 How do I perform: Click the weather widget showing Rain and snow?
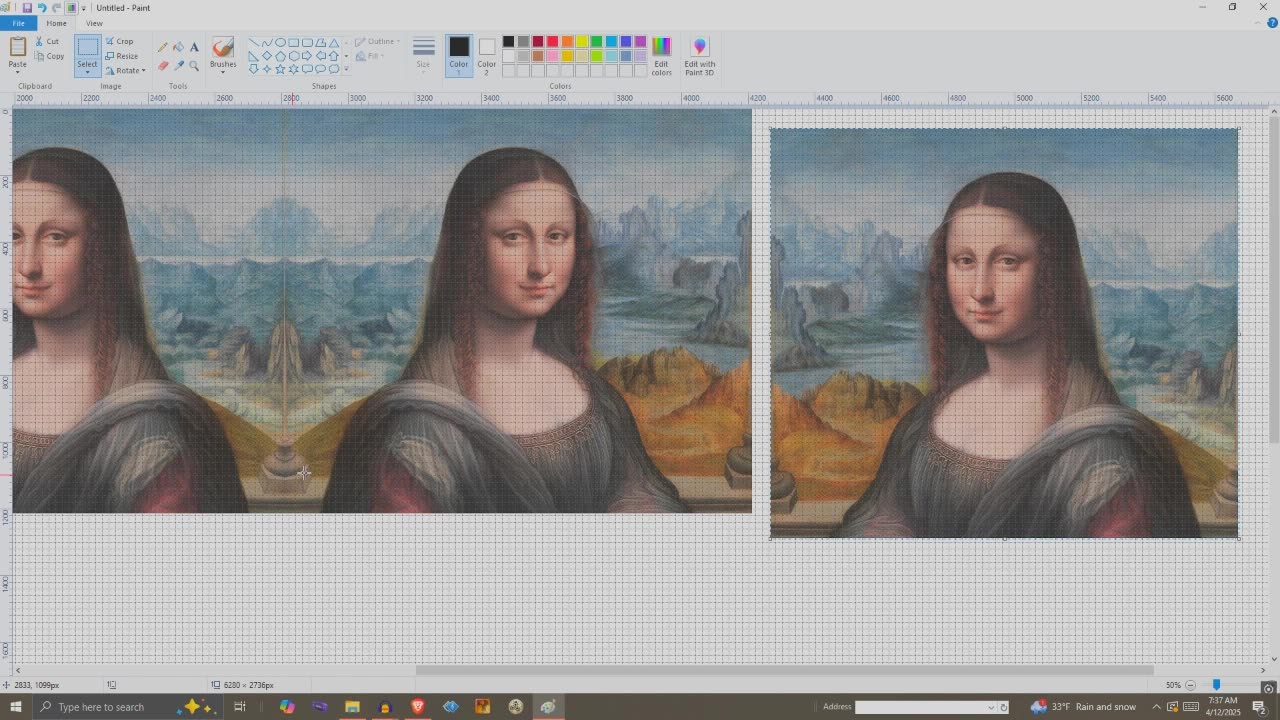point(1083,707)
